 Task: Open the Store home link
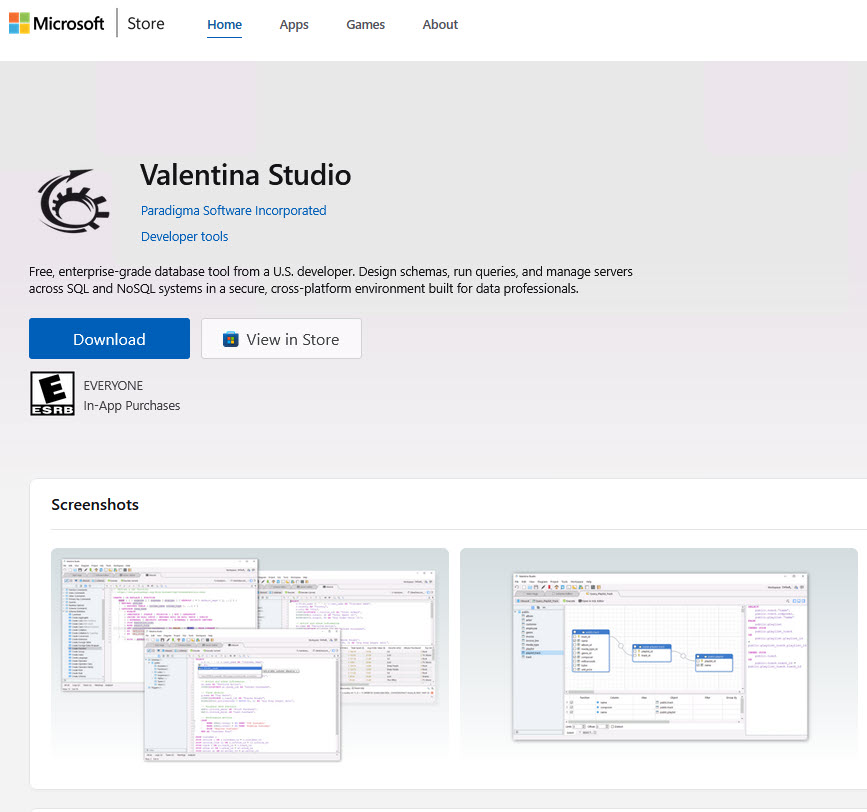click(145, 24)
